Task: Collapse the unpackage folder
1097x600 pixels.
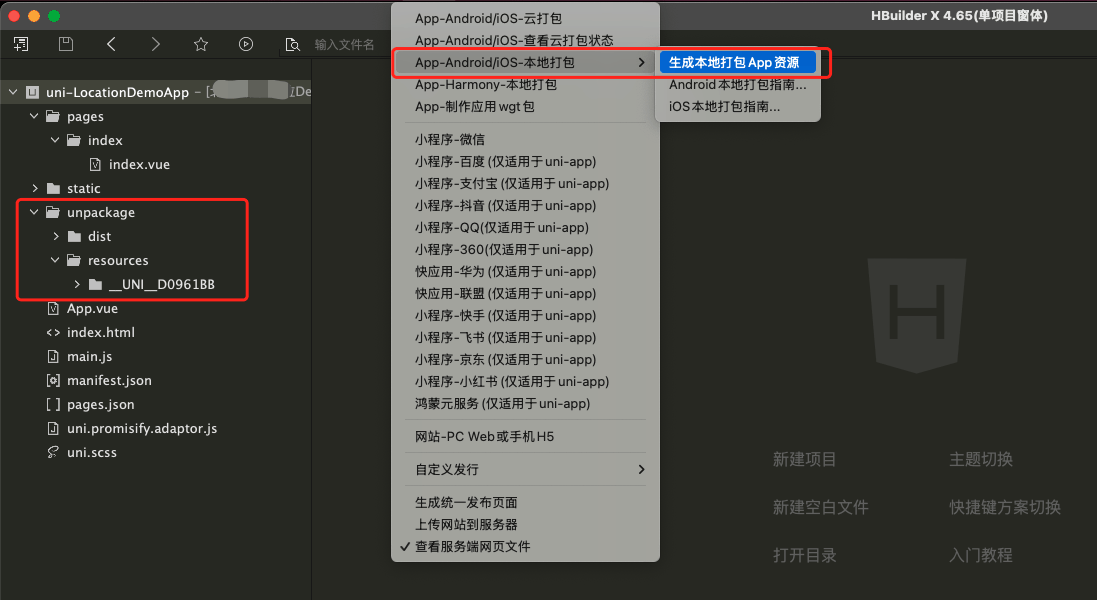Action: click(34, 212)
